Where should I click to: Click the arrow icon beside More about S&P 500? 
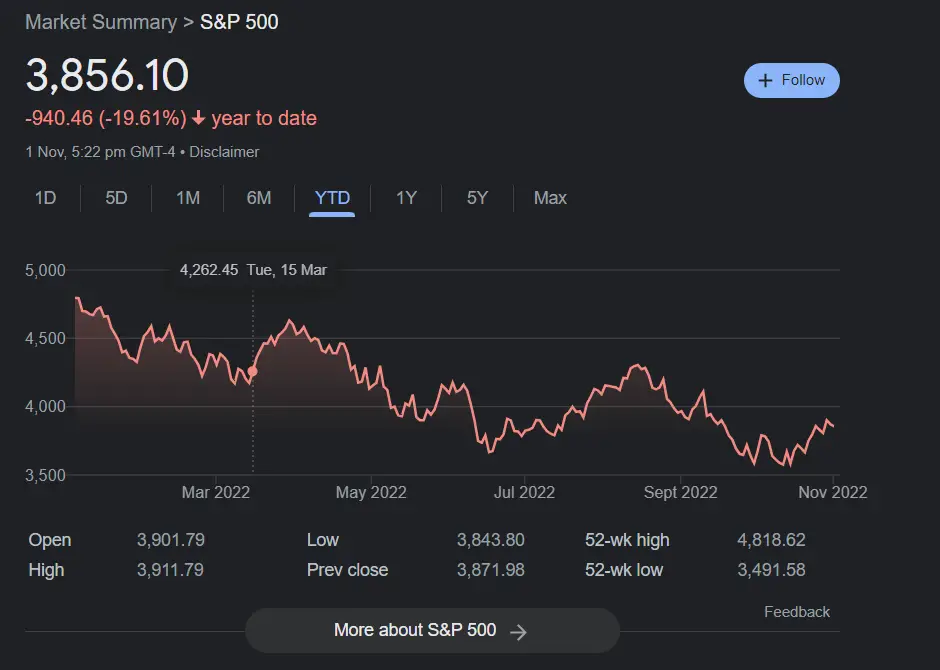[x=518, y=632]
